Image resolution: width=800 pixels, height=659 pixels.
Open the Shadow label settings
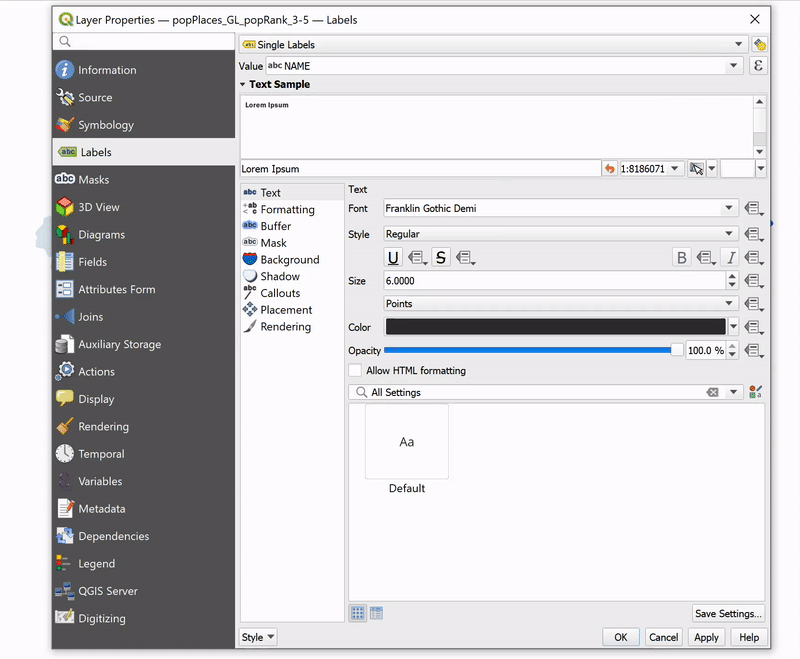click(279, 276)
